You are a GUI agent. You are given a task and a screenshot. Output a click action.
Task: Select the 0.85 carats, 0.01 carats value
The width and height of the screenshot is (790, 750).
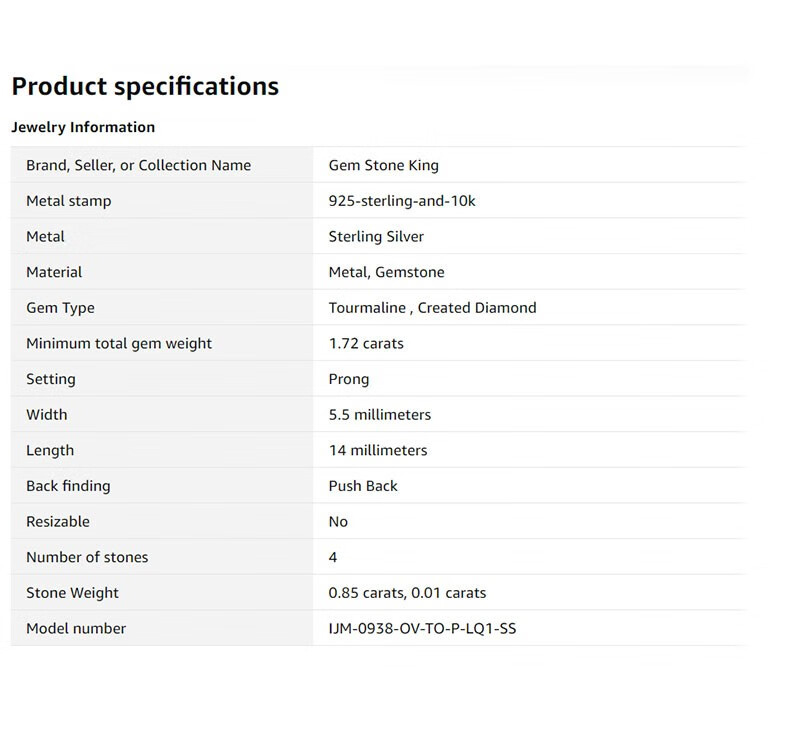tap(407, 593)
